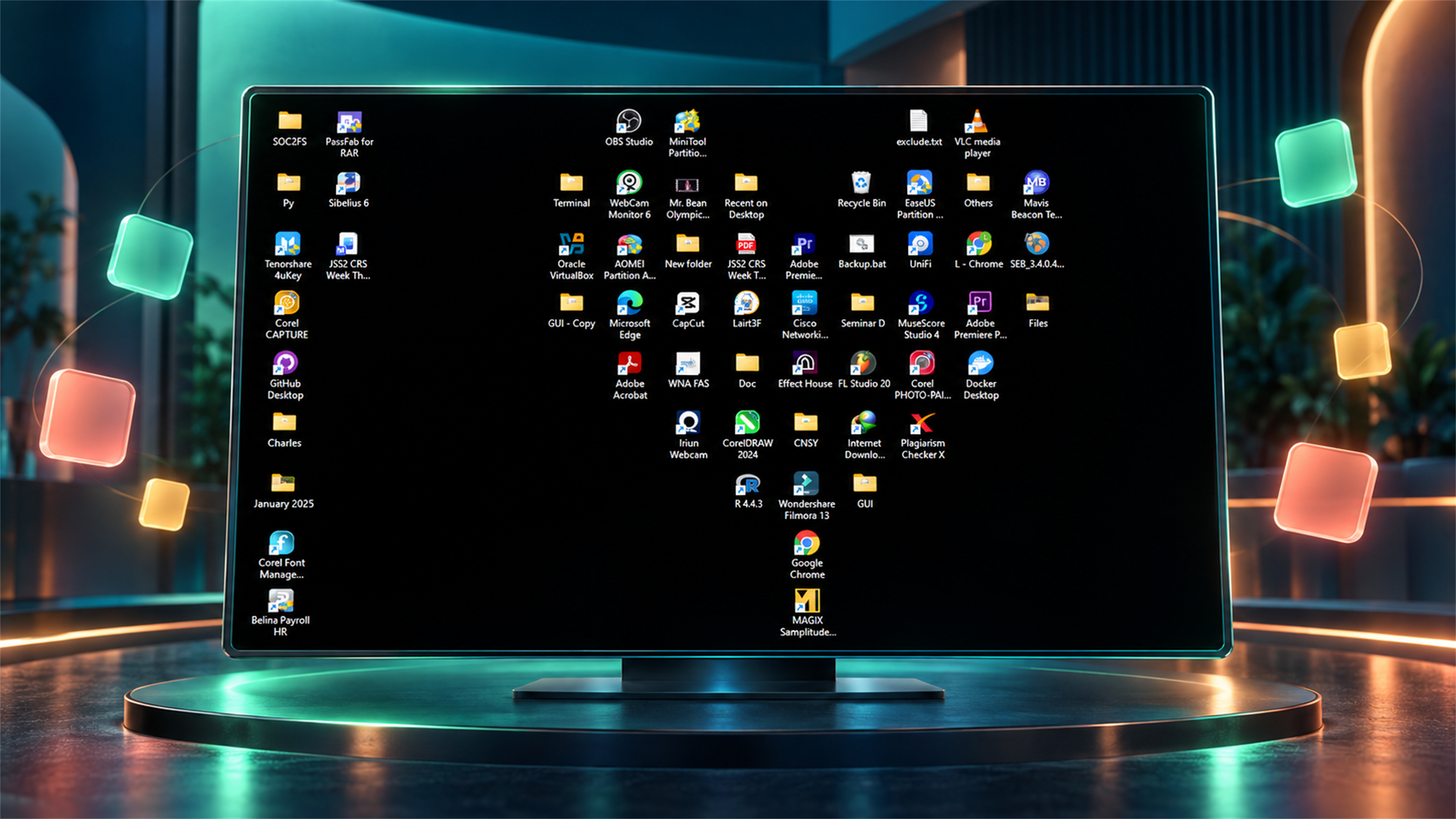Viewport: 1456px width, 819px height.
Task: Select the R 4.4.3 shortcut
Action: pyautogui.click(x=748, y=484)
